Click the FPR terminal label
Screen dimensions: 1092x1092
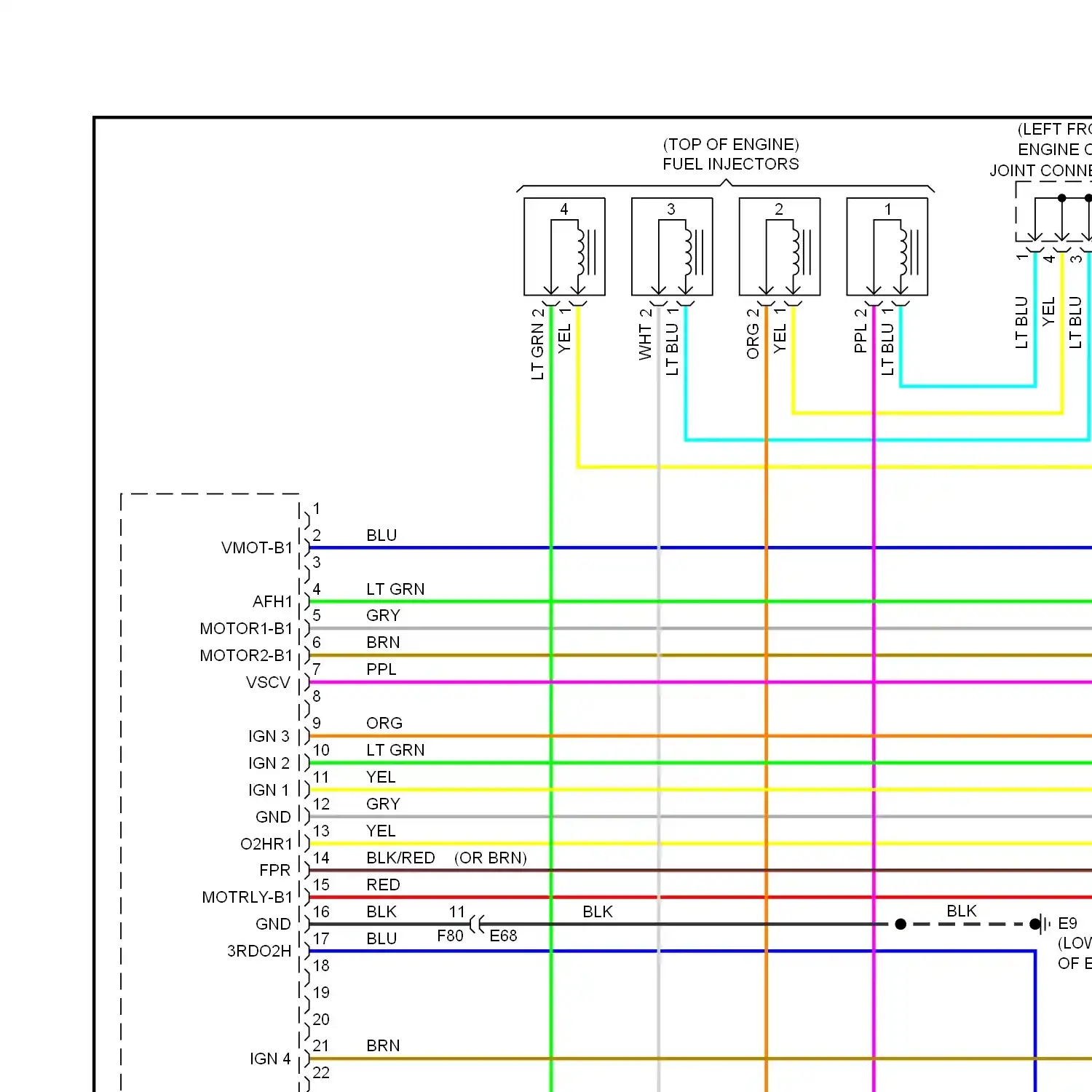coord(274,870)
